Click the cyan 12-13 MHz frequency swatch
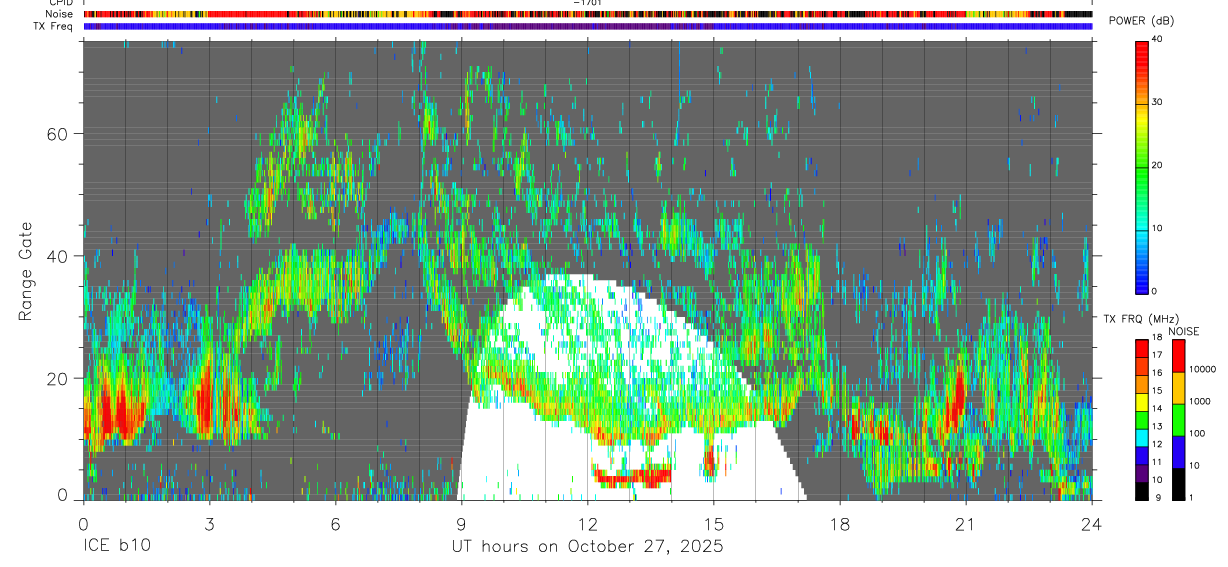The height and width of the screenshot is (567, 1228). (1141, 438)
